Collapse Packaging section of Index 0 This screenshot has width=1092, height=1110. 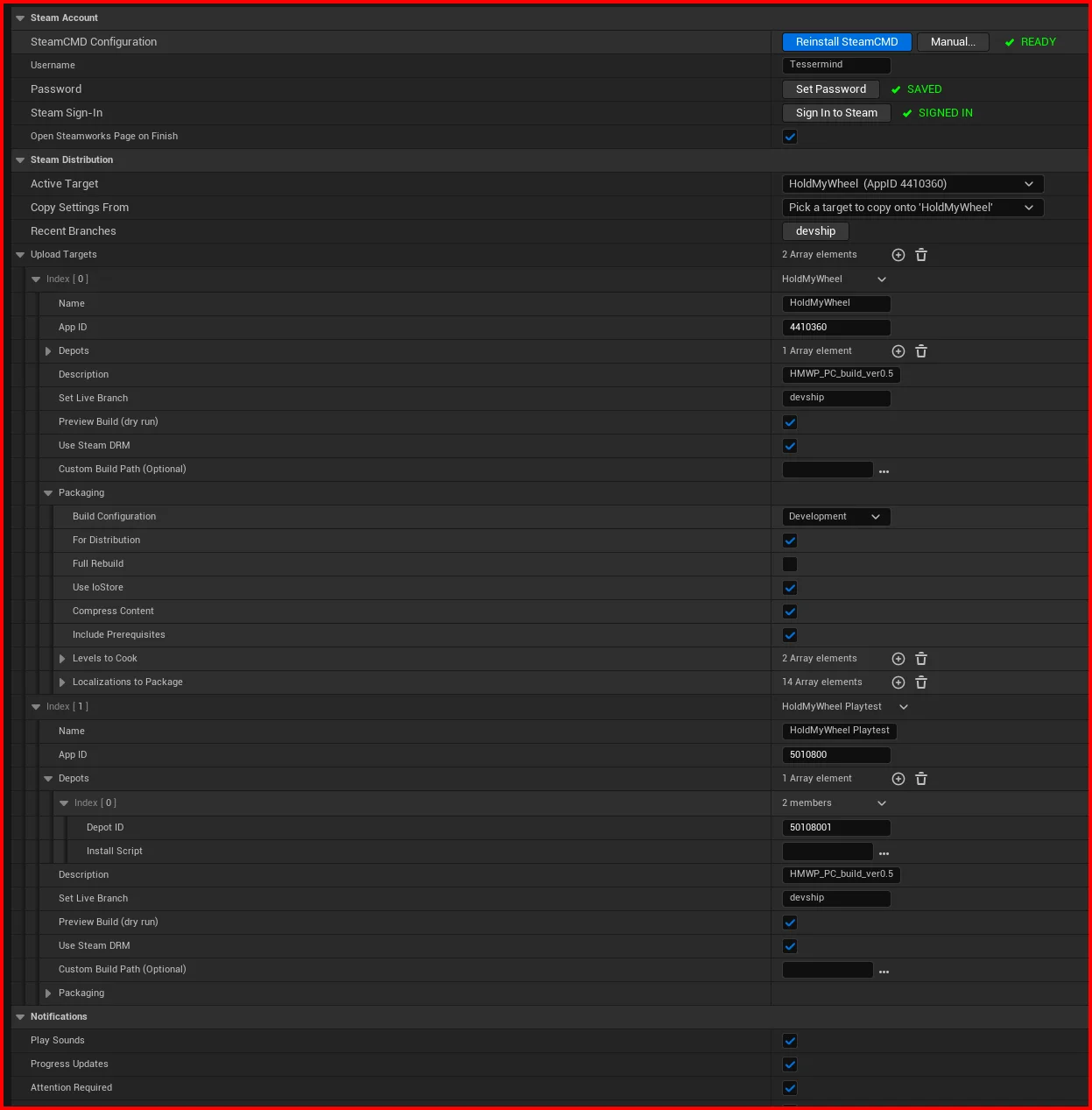click(48, 493)
